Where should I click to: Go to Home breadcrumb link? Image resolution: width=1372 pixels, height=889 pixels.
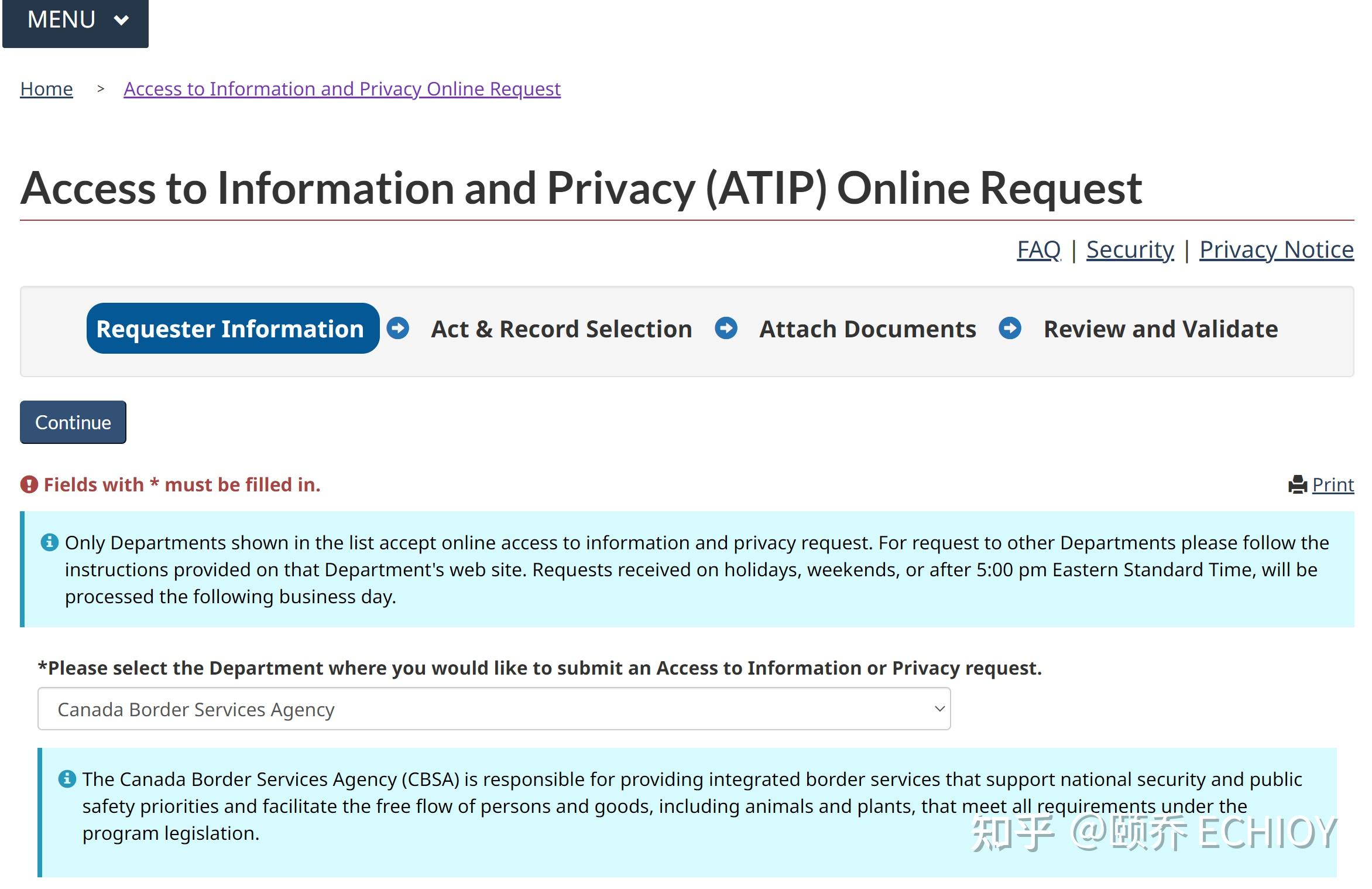pyautogui.click(x=46, y=89)
